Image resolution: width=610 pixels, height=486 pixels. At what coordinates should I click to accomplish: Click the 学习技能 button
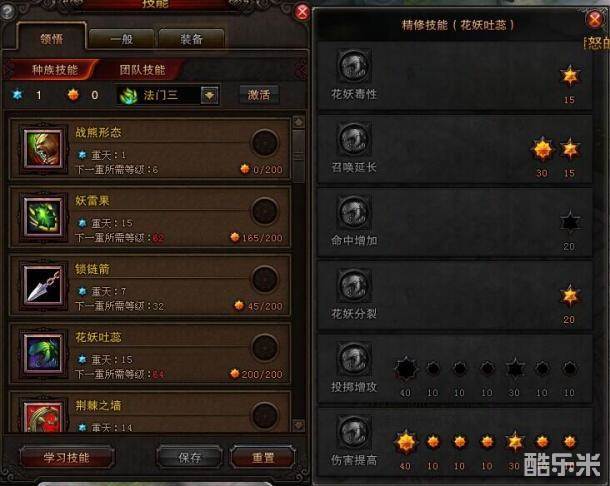pos(67,457)
